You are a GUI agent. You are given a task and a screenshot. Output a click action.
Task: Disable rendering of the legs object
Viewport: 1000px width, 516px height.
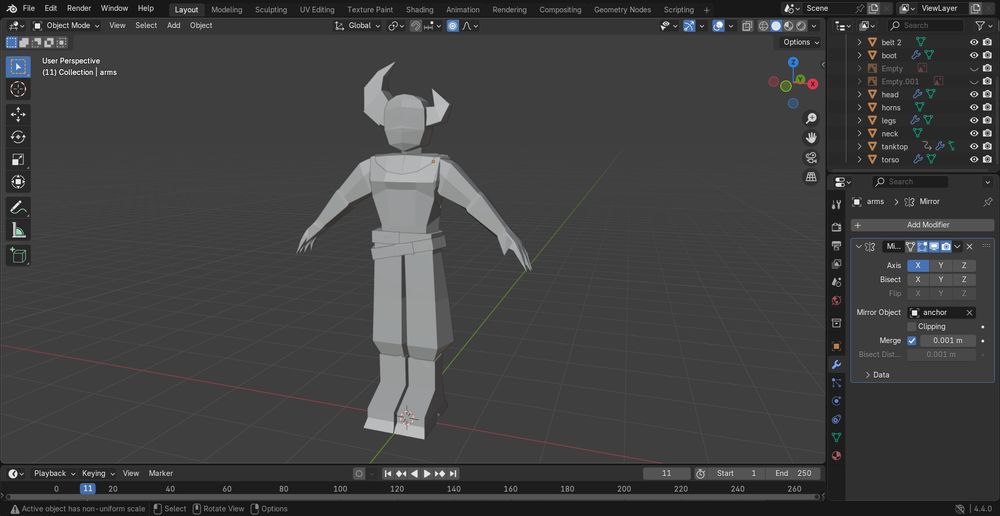click(987, 121)
